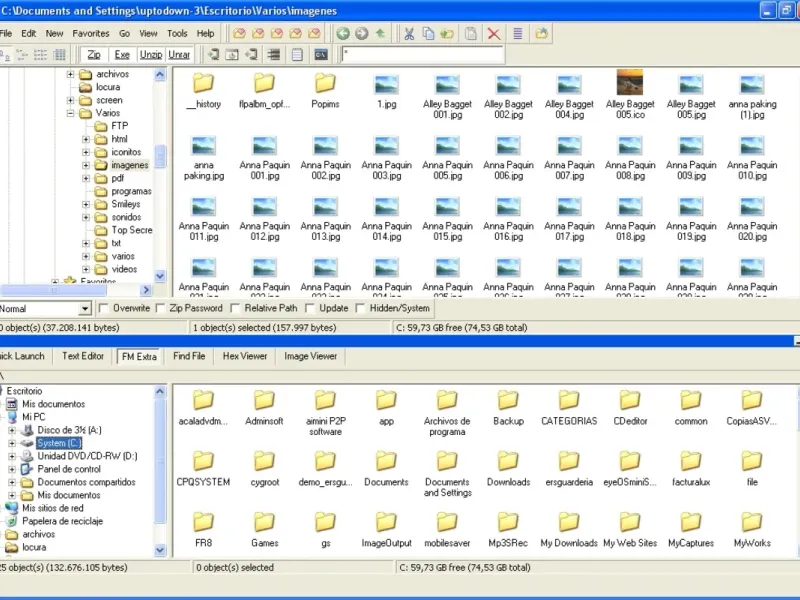This screenshot has width=800, height=600.
Task: Click the Cut scissors icon in toolbar
Action: tap(408, 33)
